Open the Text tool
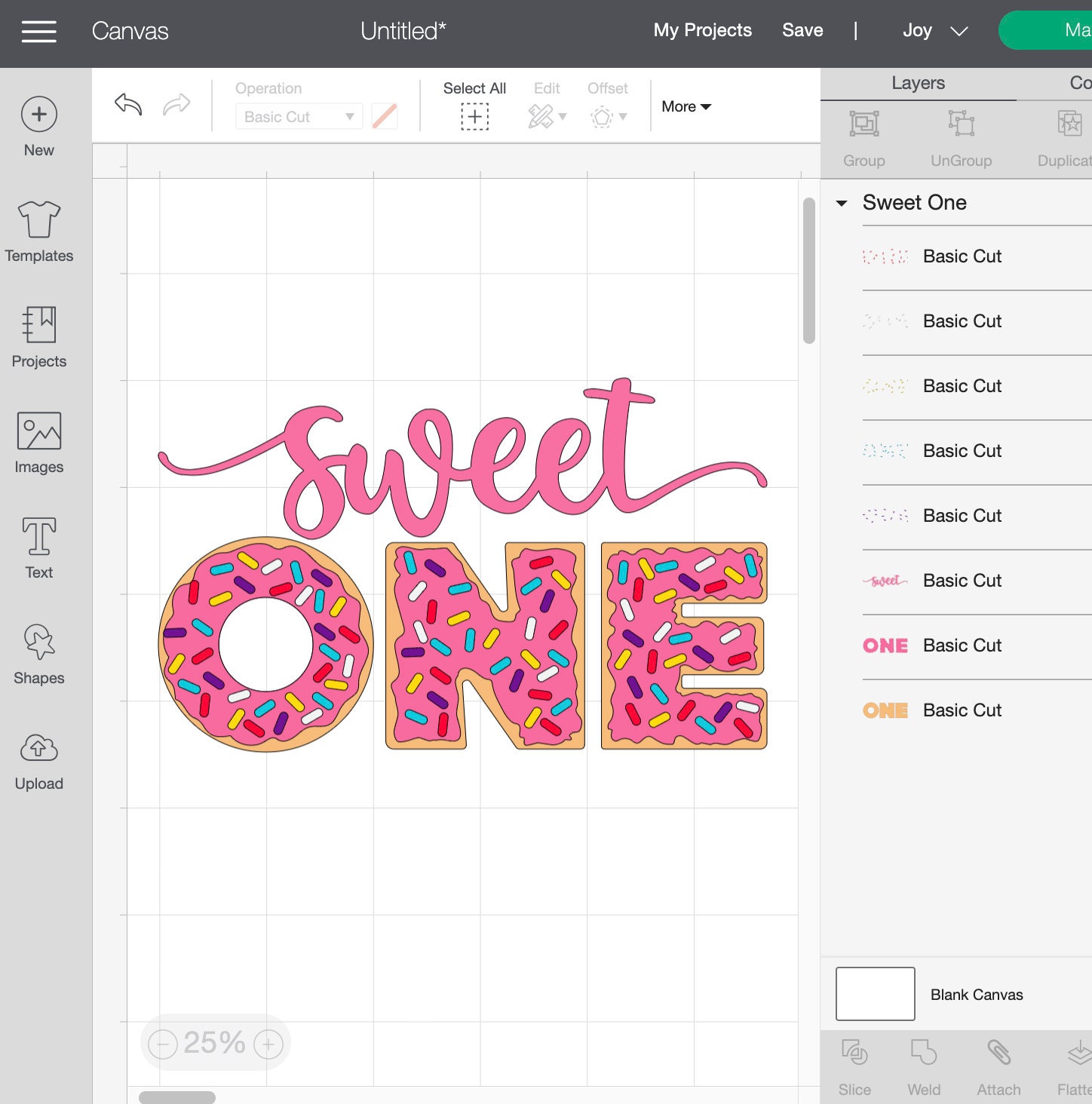The width and height of the screenshot is (1092, 1104). [x=38, y=547]
